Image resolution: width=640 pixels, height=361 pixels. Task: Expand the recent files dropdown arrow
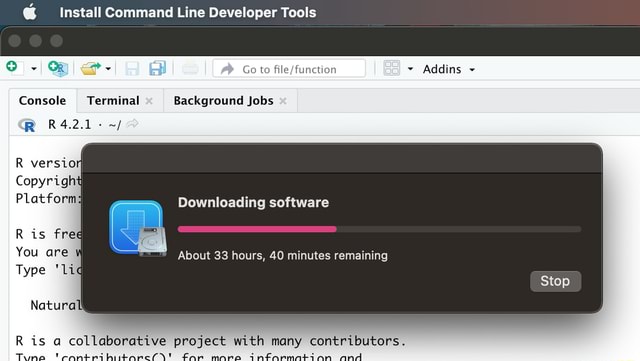(108, 69)
